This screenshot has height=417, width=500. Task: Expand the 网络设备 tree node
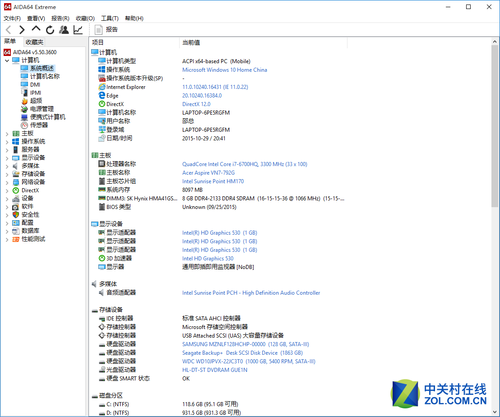click(x=7, y=182)
